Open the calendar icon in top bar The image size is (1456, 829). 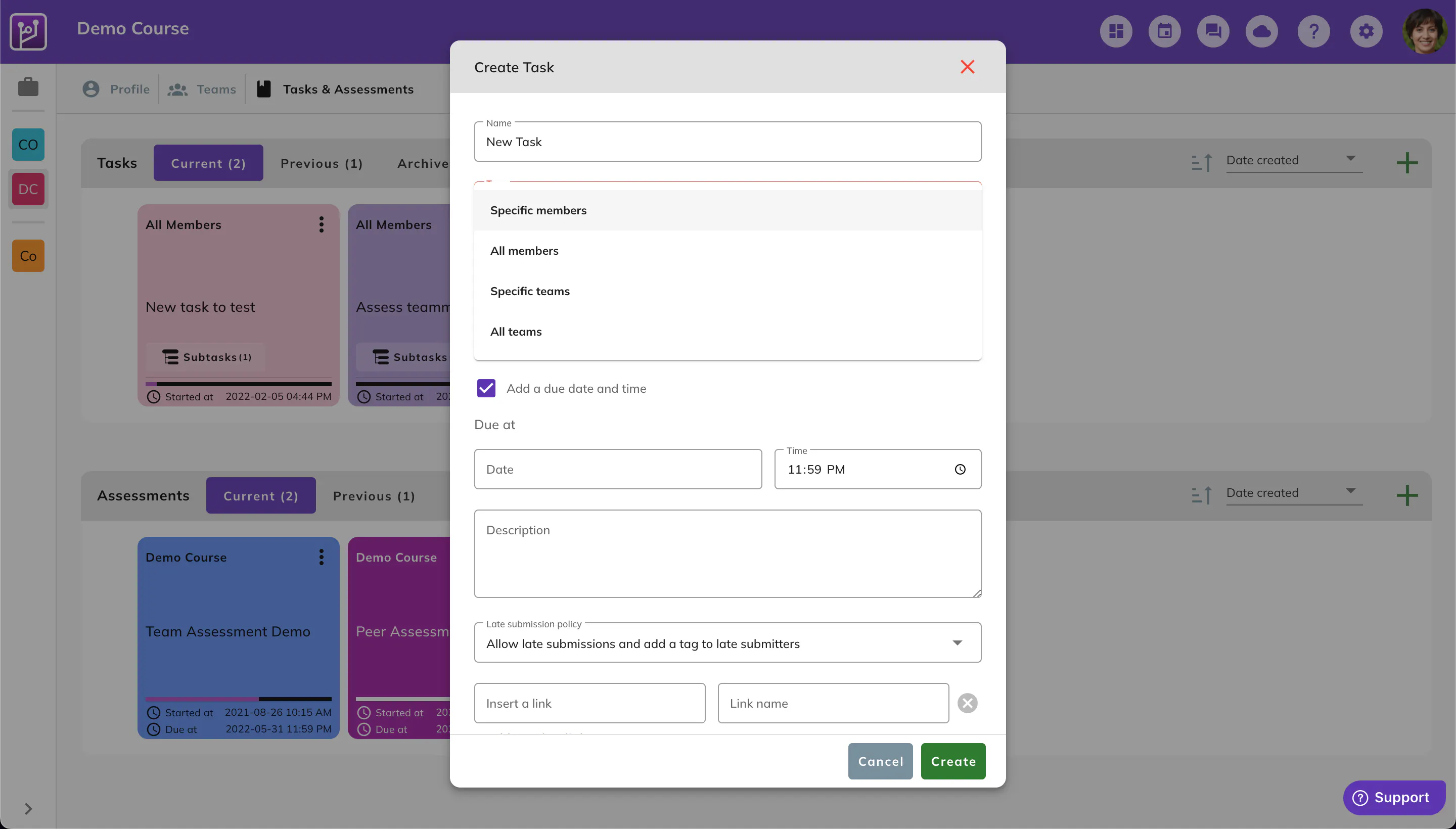(1164, 31)
